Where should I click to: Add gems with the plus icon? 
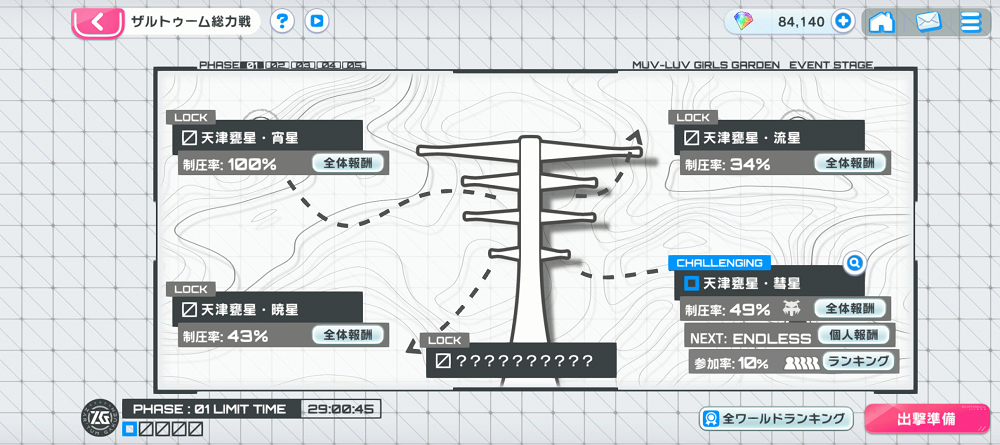pos(842,22)
